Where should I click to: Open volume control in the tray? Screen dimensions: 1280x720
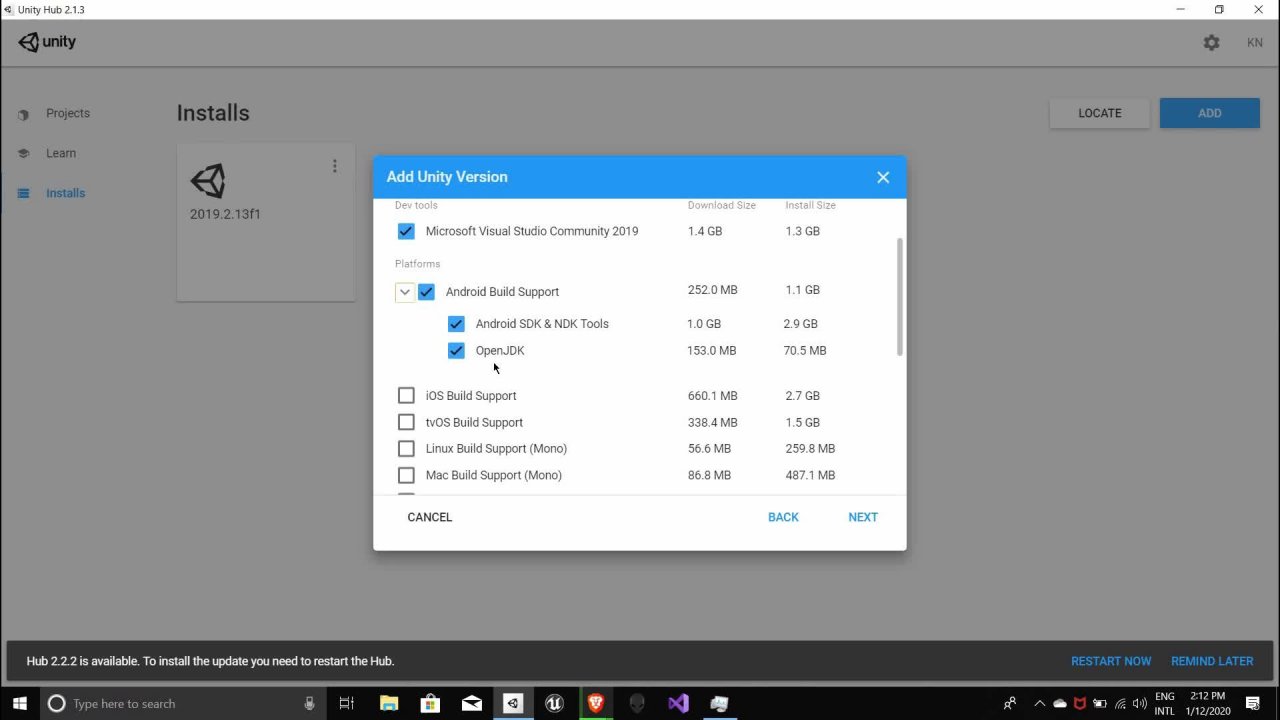click(x=1140, y=704)
